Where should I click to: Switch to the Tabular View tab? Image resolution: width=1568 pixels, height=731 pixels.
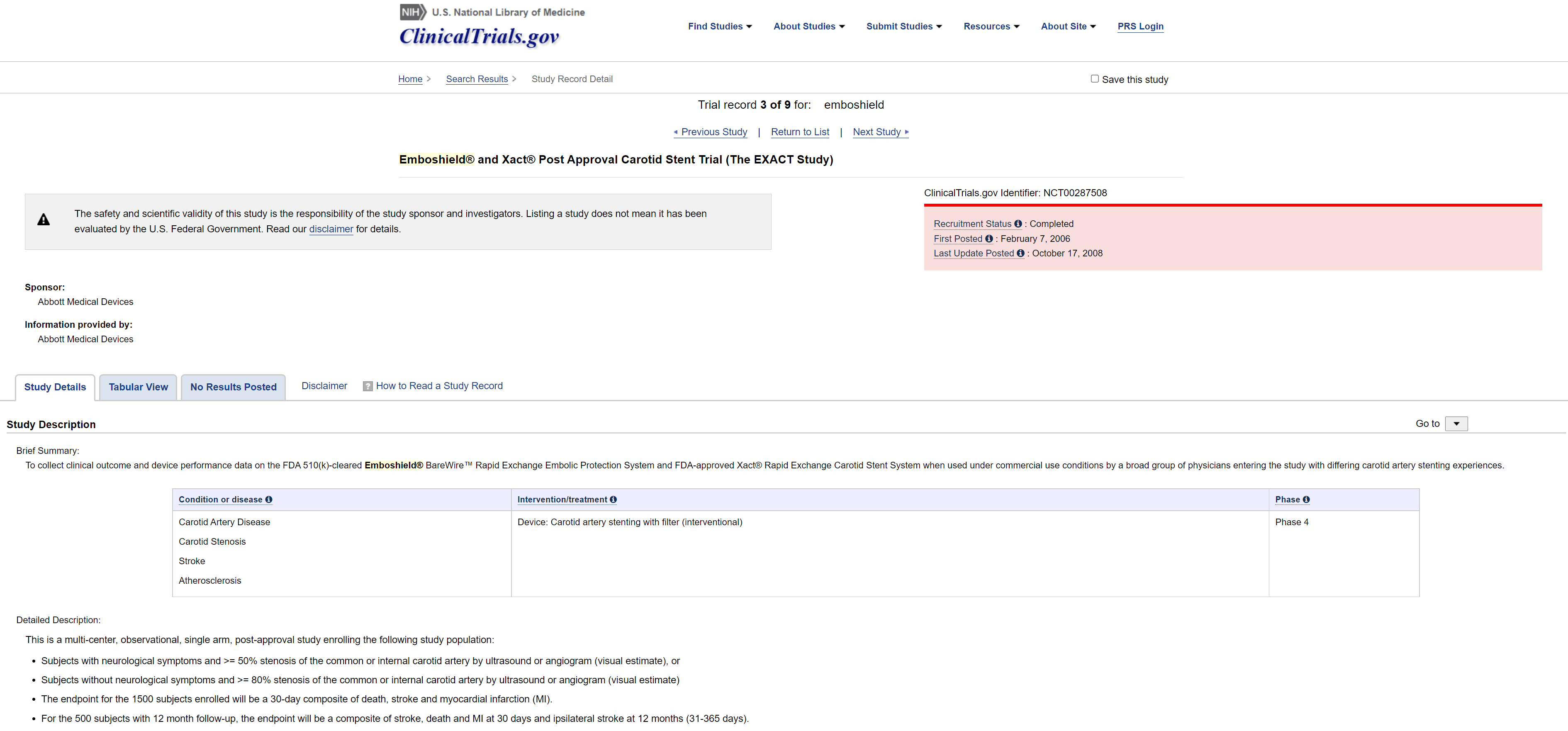point(138,387)
